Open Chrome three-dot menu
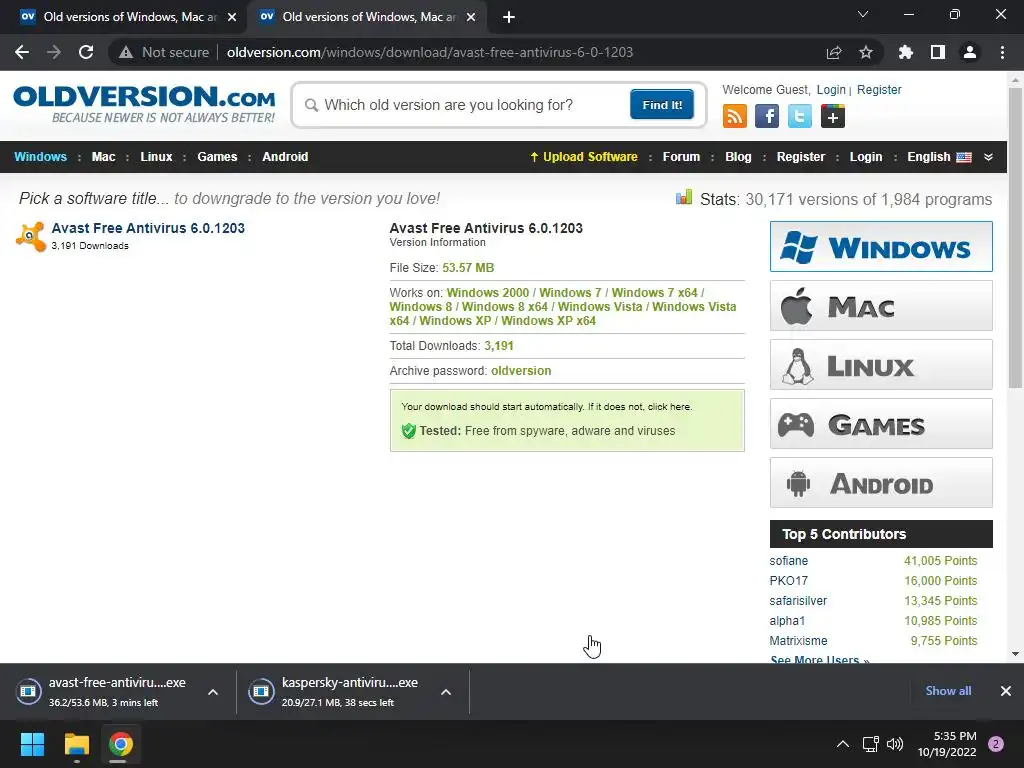The image size is (1024, 768). (x=1002, y=52)
